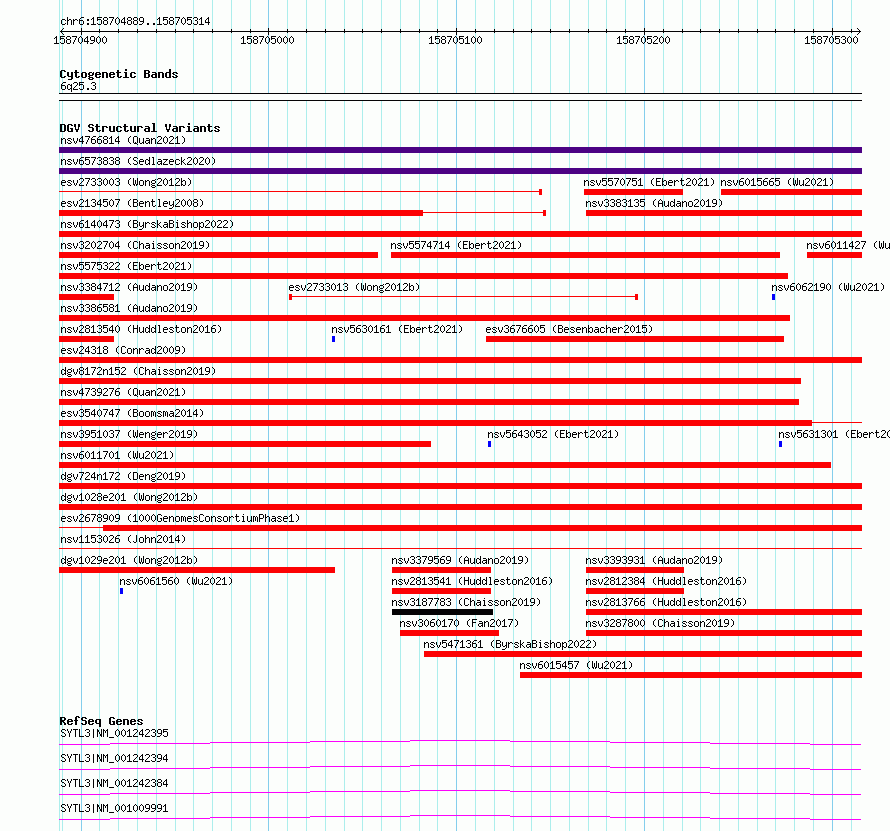Click nsv5574714 (Ebert2021) label
The height and width of the screenshot is (831, 890).
(x=456, y=245)
